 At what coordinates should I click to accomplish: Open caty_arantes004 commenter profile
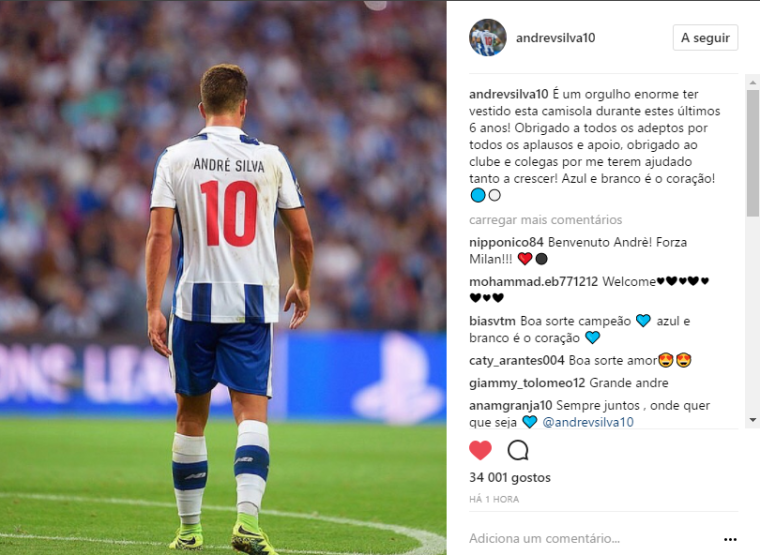(517, 361)
